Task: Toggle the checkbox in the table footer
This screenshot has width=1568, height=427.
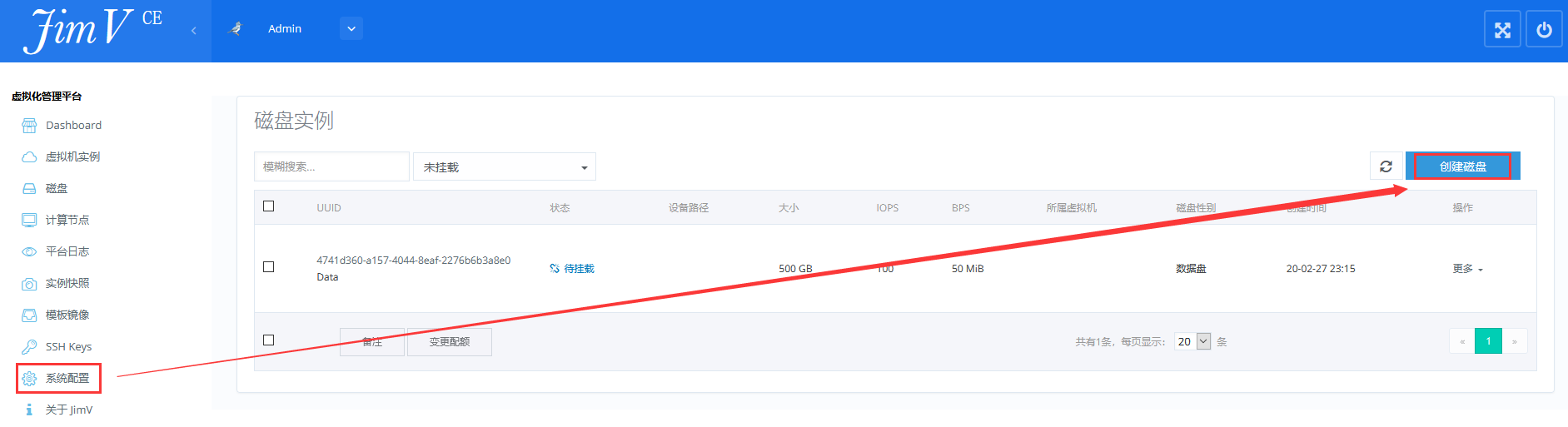Action: (x=268, y=340)
